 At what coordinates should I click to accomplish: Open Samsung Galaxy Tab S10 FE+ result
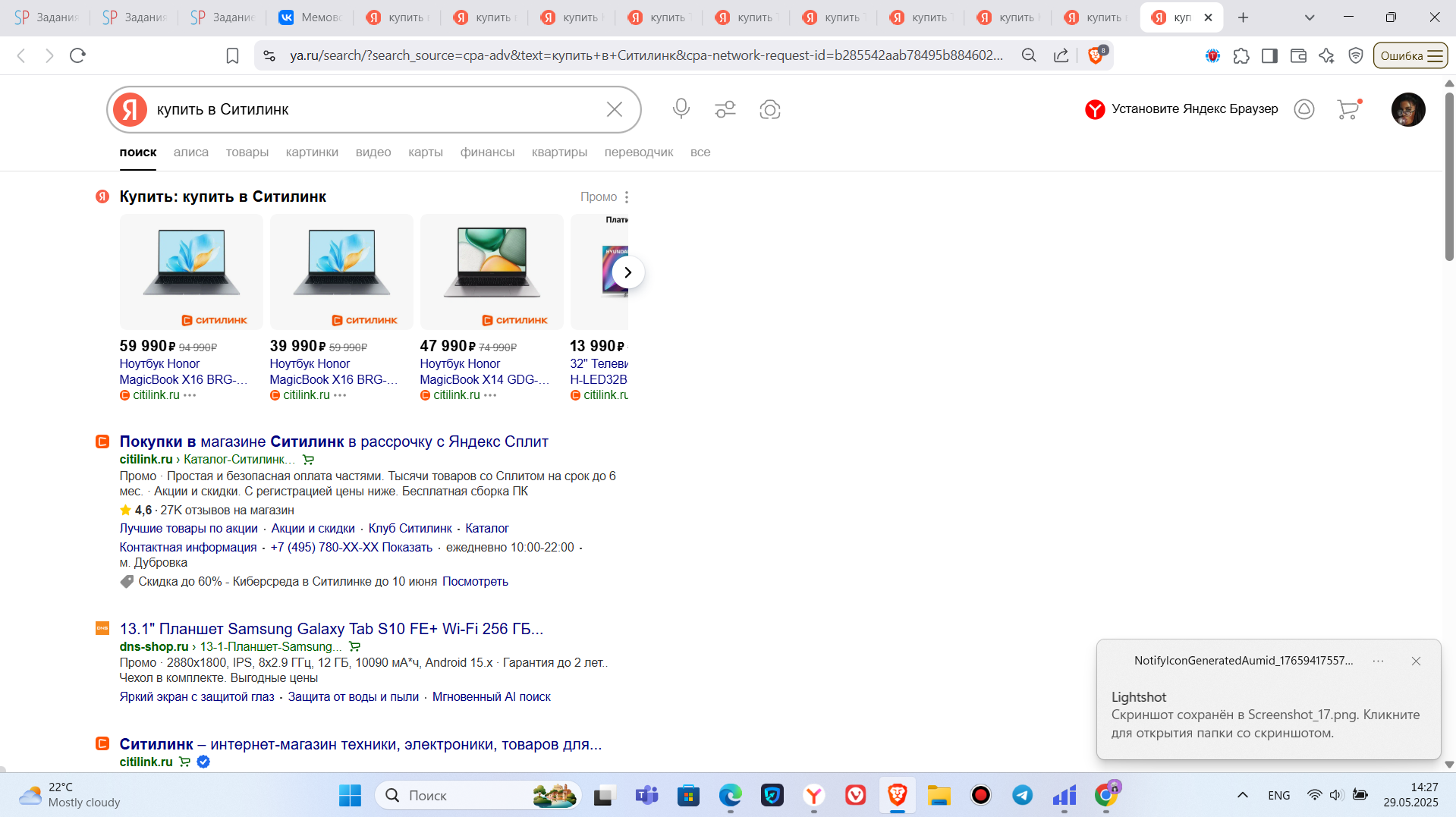click(x=332, y=629)
